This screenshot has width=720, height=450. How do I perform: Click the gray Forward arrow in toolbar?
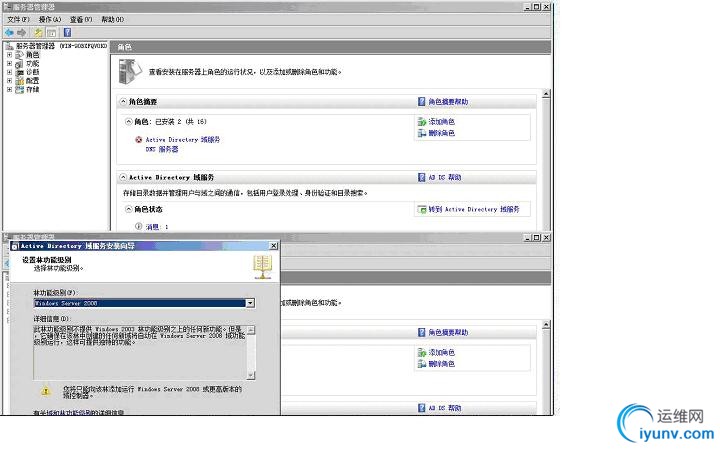(x=22, y=33)
